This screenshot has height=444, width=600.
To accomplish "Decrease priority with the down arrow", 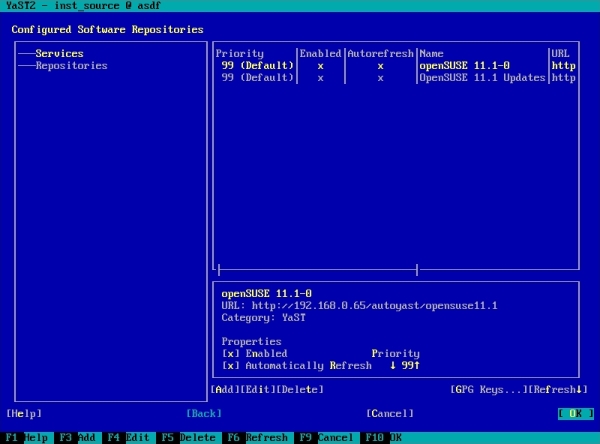I will pyautogui.click(x=393, y=366).
